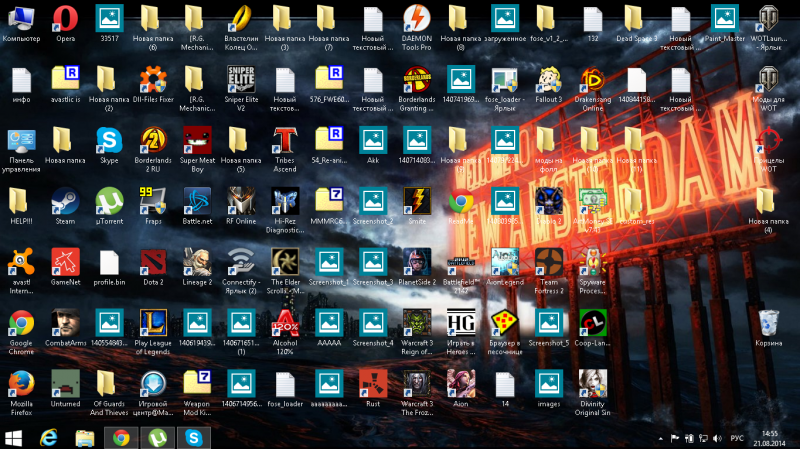The height and width of the screenshot is (449, 800).
Task: Select the Dll-Files Fixer icon
Action: (153, 80)
